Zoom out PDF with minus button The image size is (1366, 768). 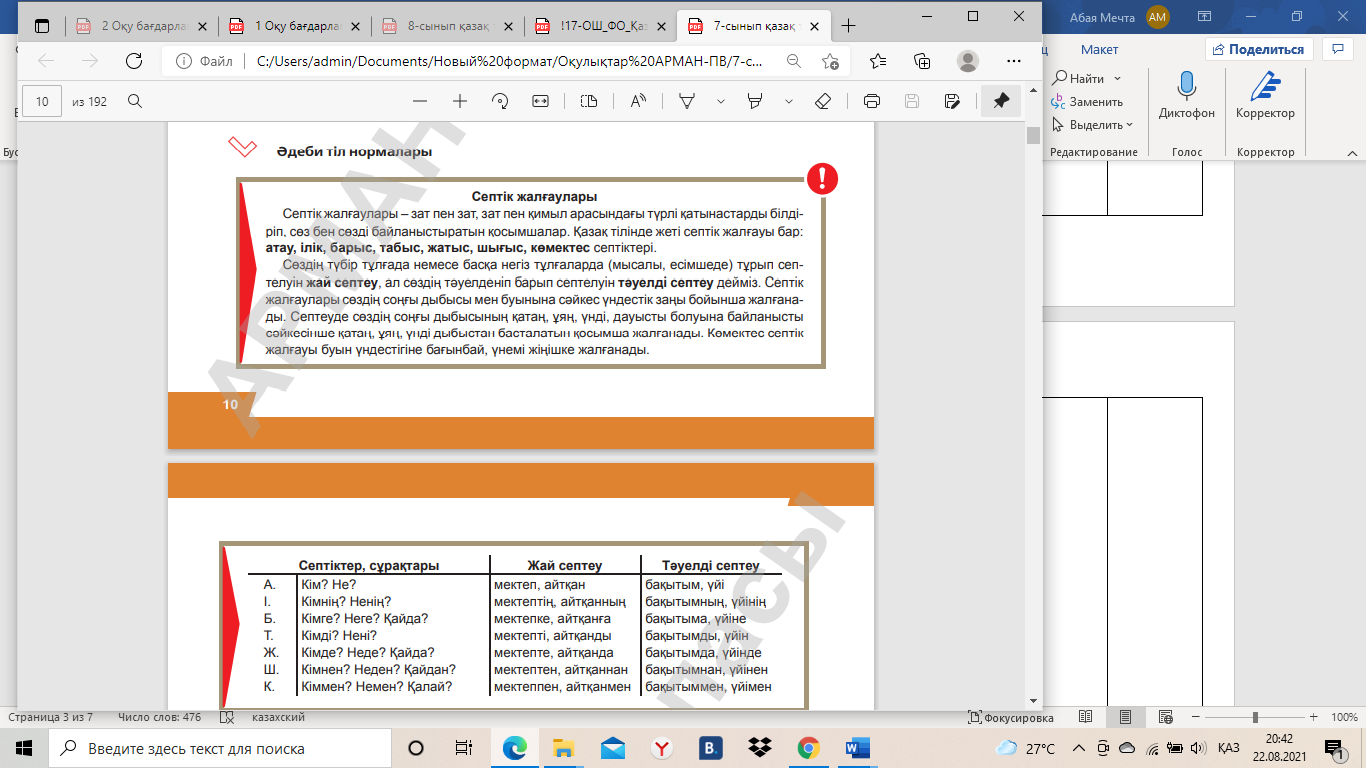(x=420, y=101)
